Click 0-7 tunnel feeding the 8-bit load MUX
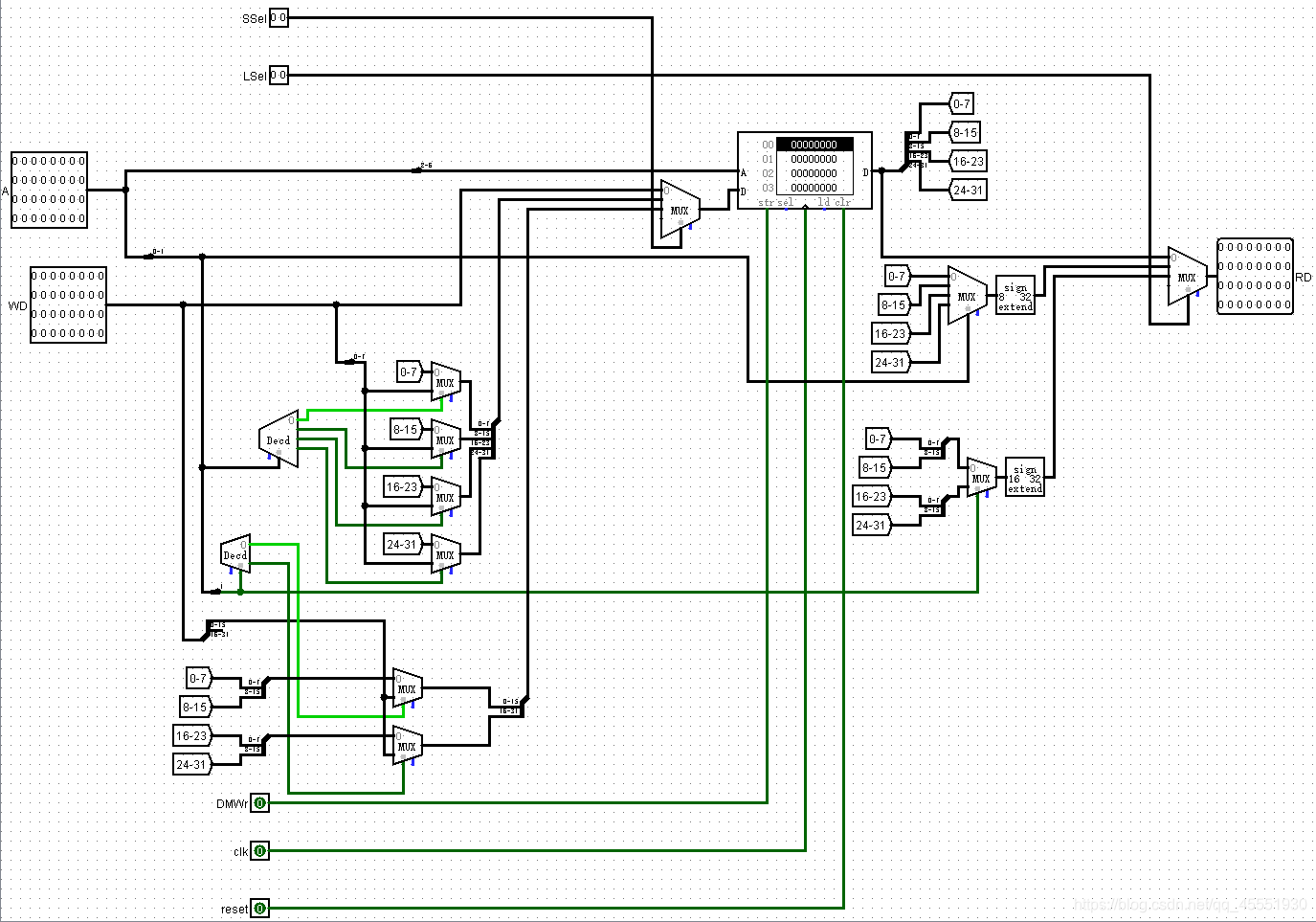The width and height of the screenshot is (1316, 922). [898, 276]
